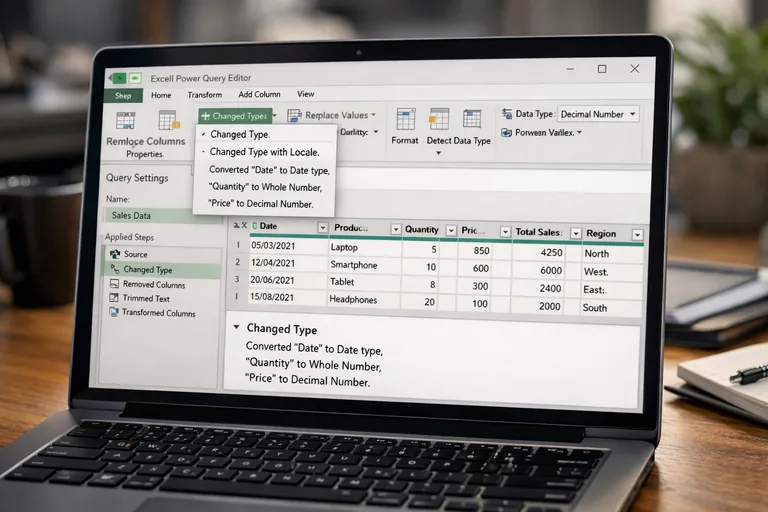Choose 'Changed Type.' from the dropdown menu
Screen dimensions: 768x512
(266, 134)
